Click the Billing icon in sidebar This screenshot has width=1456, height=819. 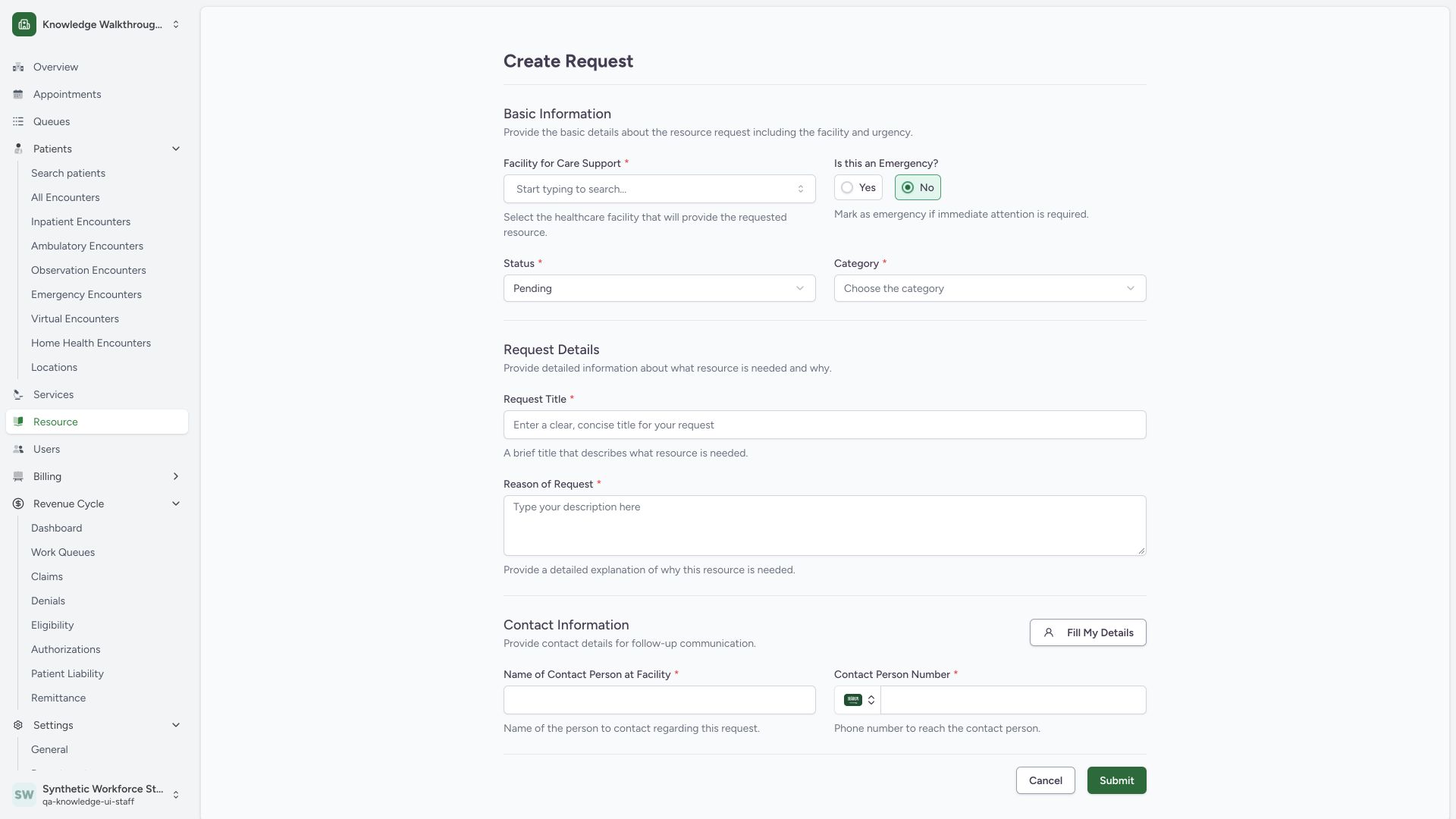18,476
